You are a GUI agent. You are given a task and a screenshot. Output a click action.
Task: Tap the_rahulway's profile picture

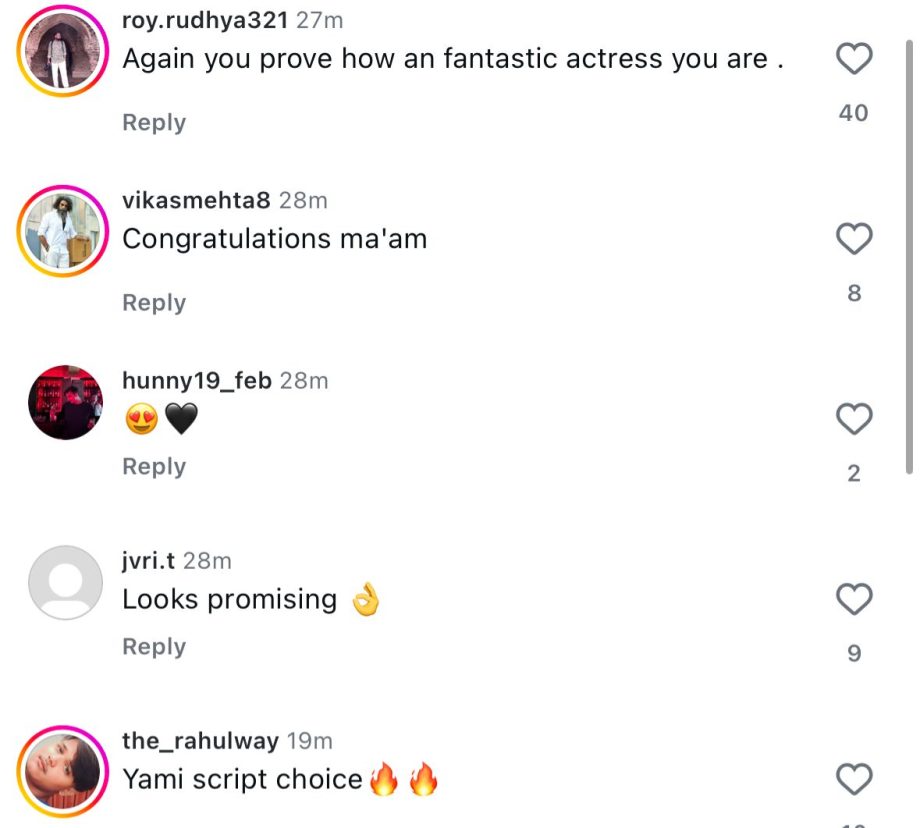click(61, 772)
